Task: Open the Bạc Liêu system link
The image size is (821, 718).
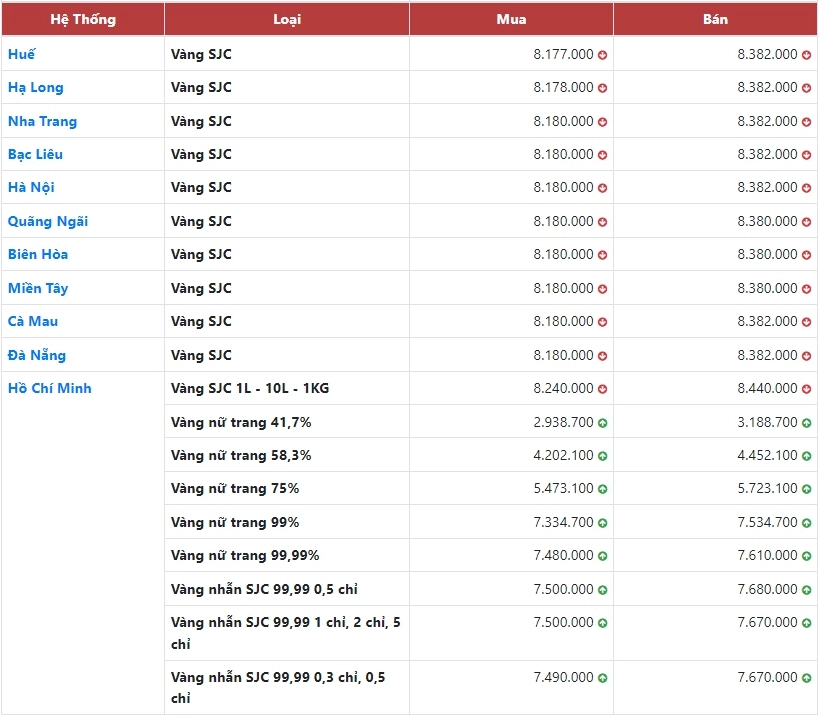Action: pos(35,154)
